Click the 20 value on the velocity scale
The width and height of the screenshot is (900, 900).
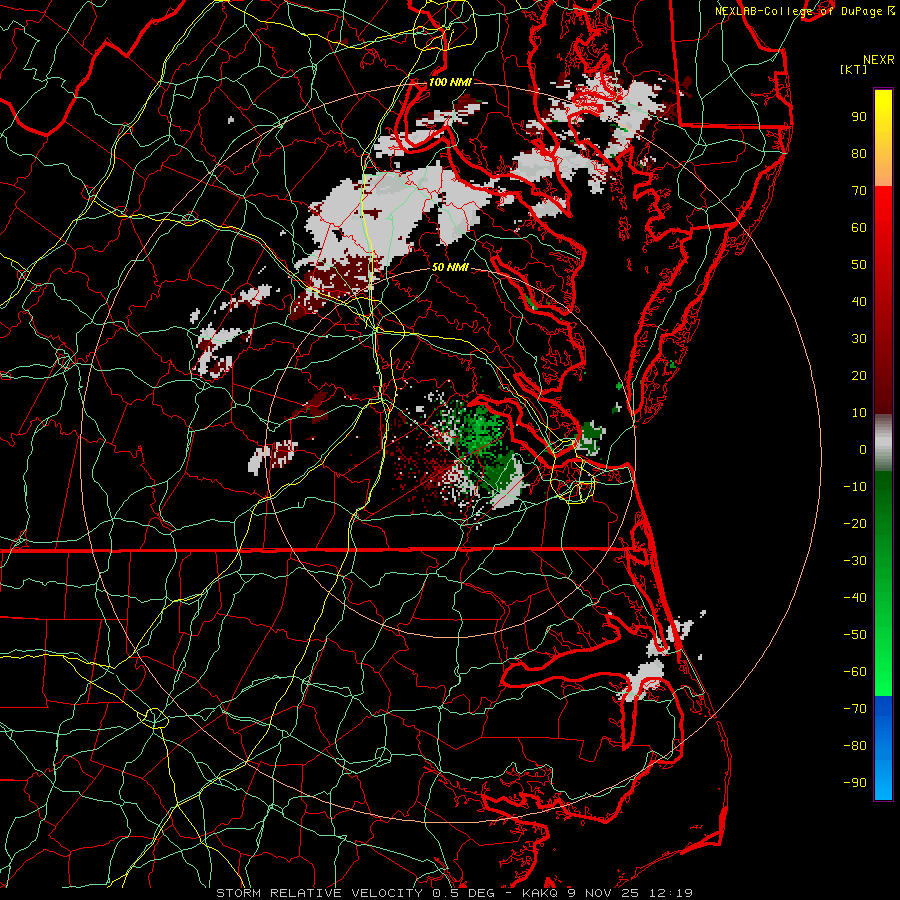coord(859,375)
